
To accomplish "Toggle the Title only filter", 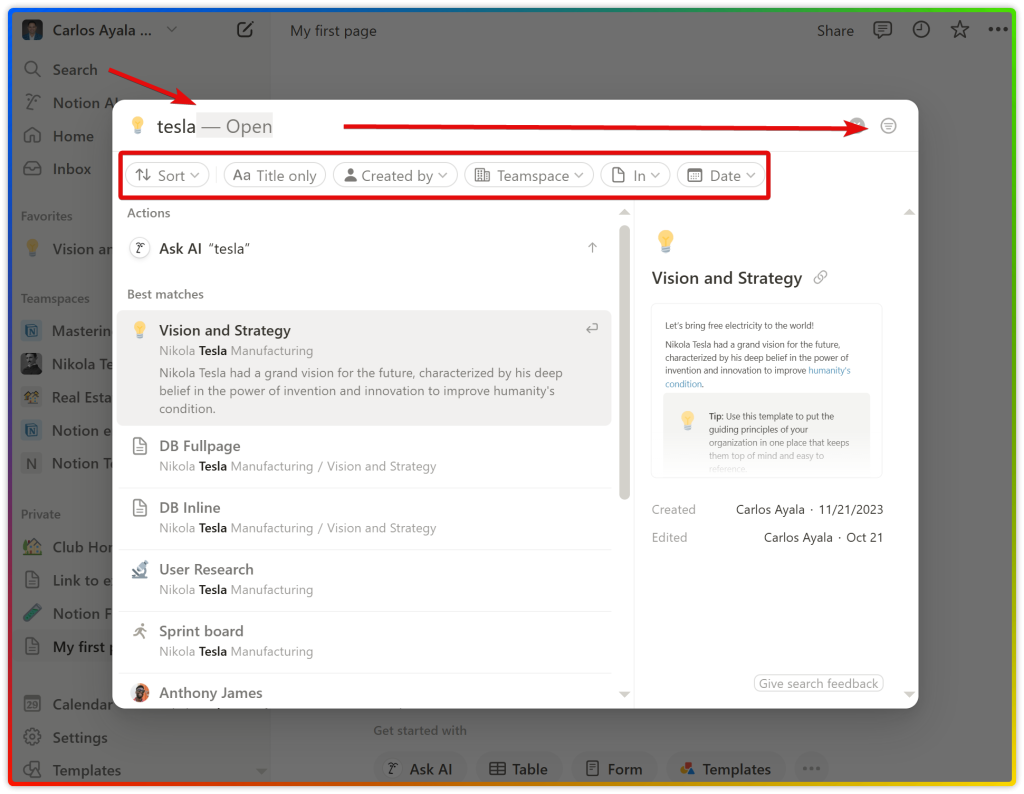I will coord(275,175).
